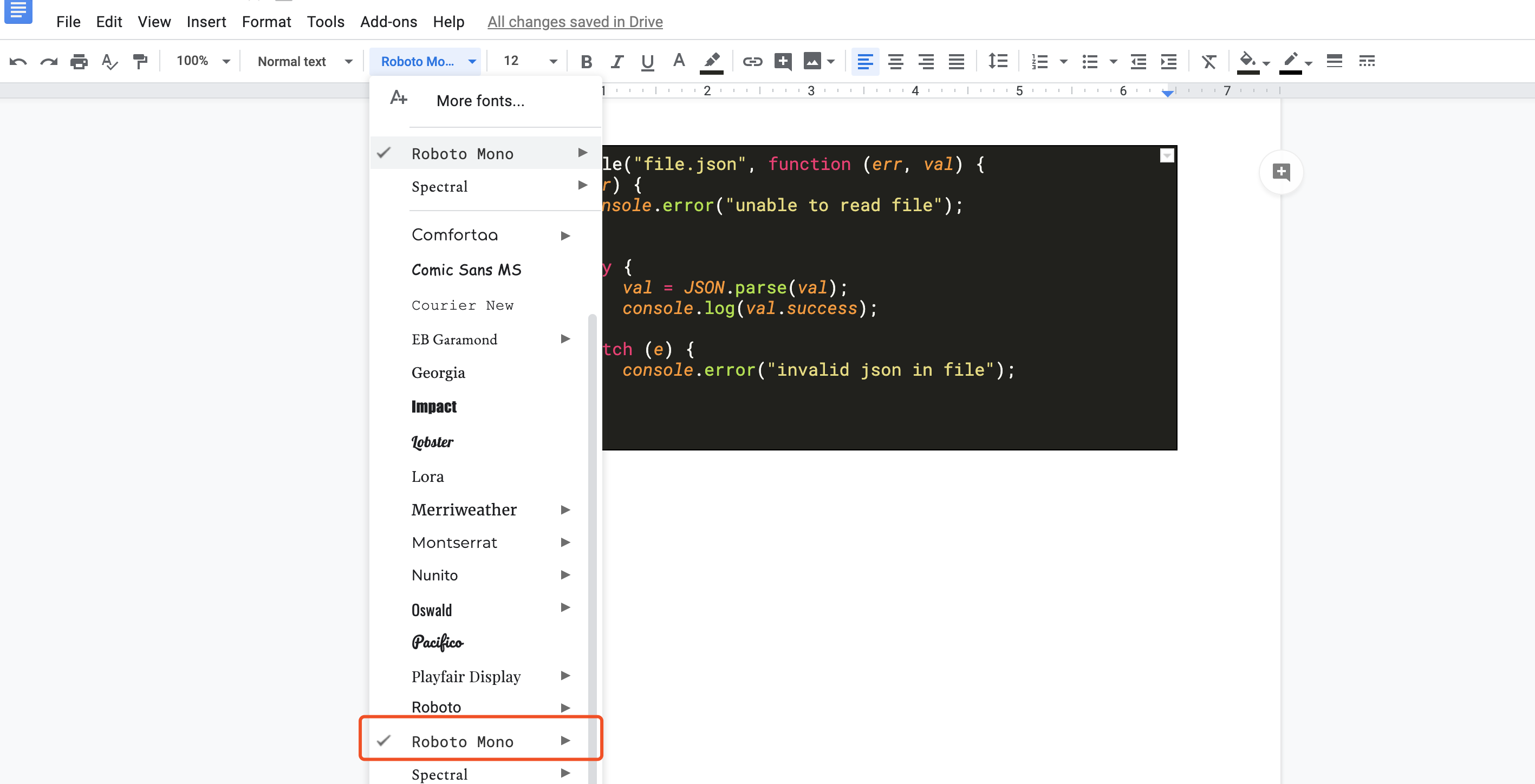Screen dimensions: 1535x784
Task: Open the font size 12 dropdown
Action: [x=530, y=61]
